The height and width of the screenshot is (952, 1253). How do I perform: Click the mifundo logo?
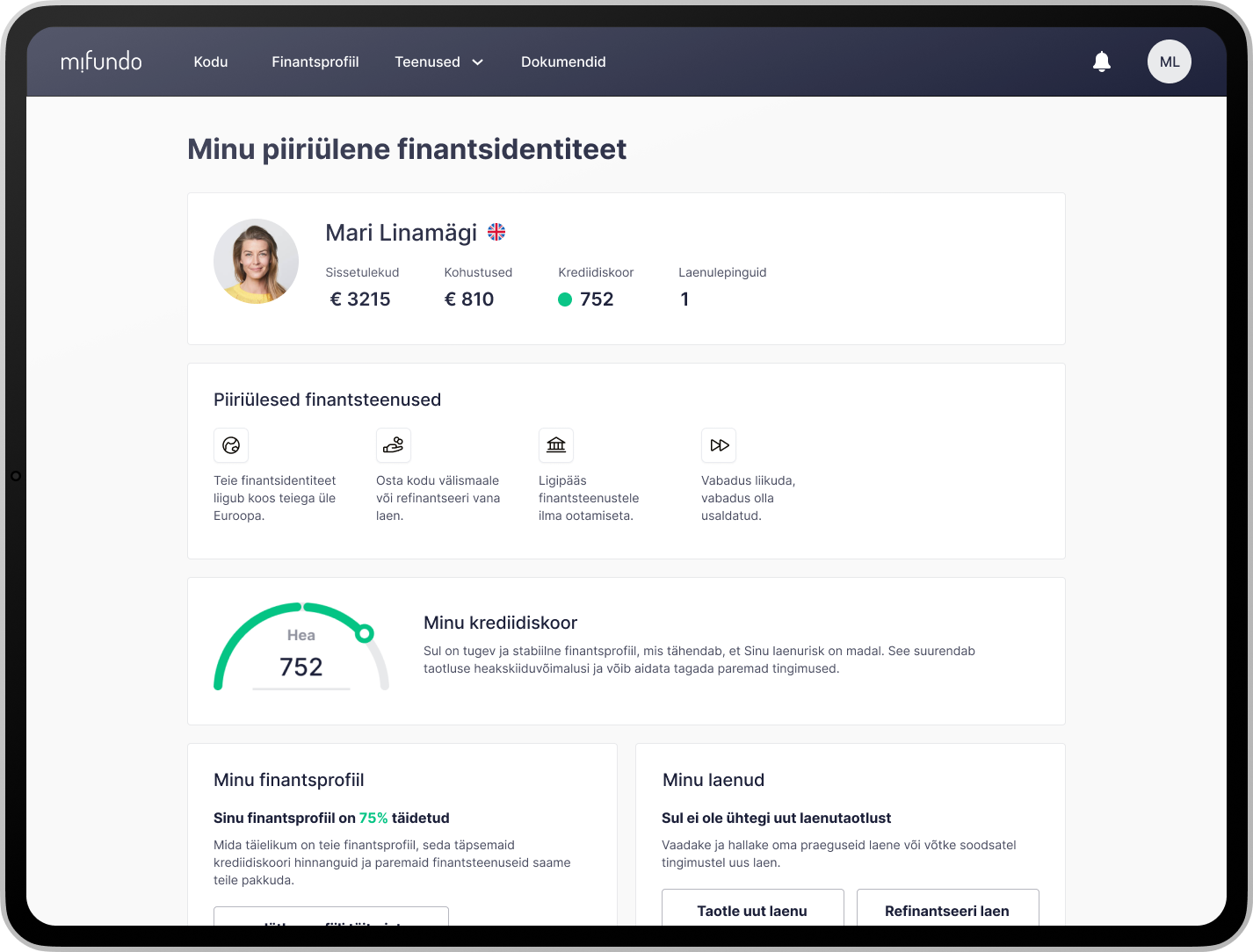[101, 61]
